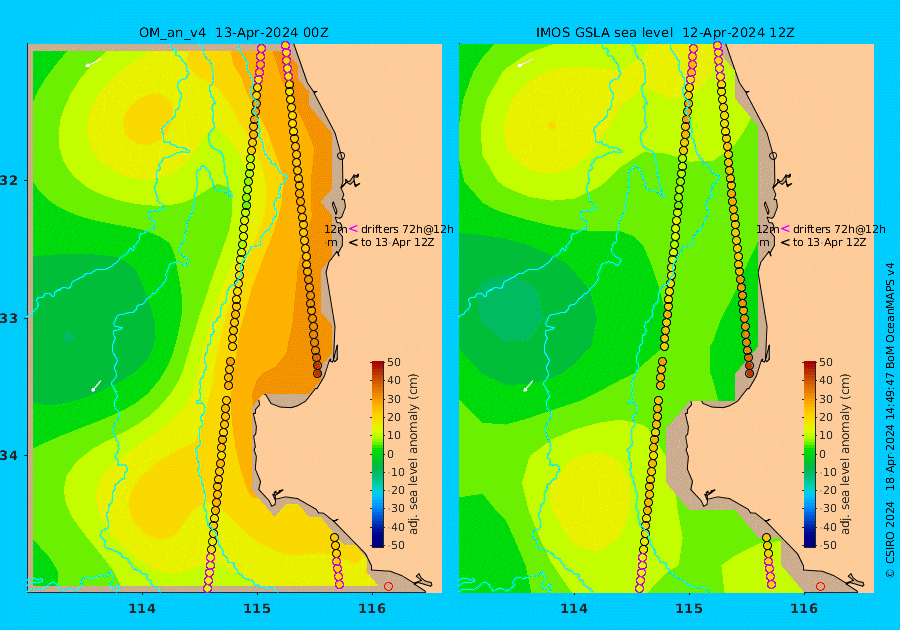The image size is (900, 630).
Task: Click the open black coastal station circle on the right map
Action: [x=773, y=156]
